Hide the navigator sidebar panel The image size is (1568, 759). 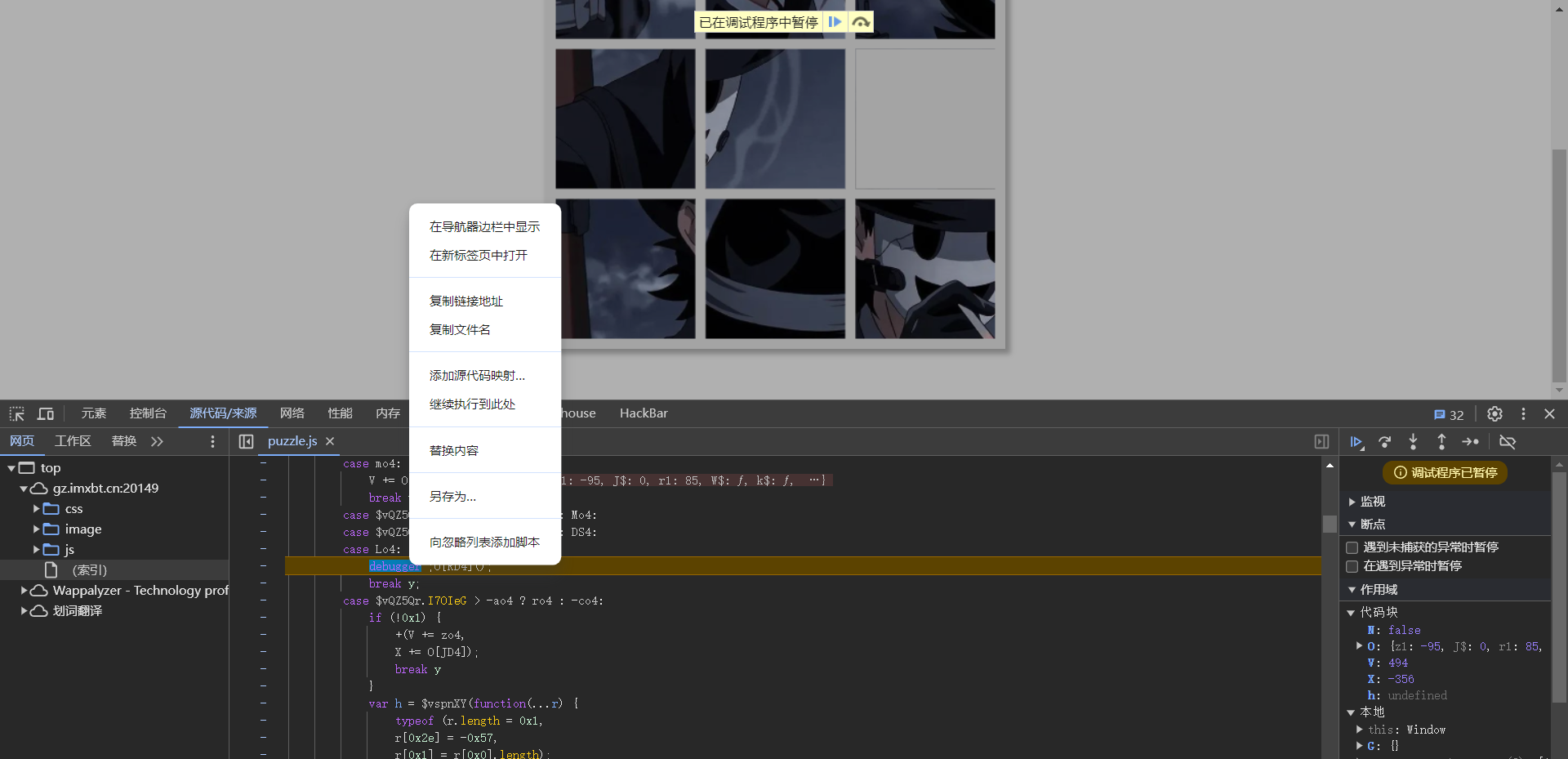(246, 442)
